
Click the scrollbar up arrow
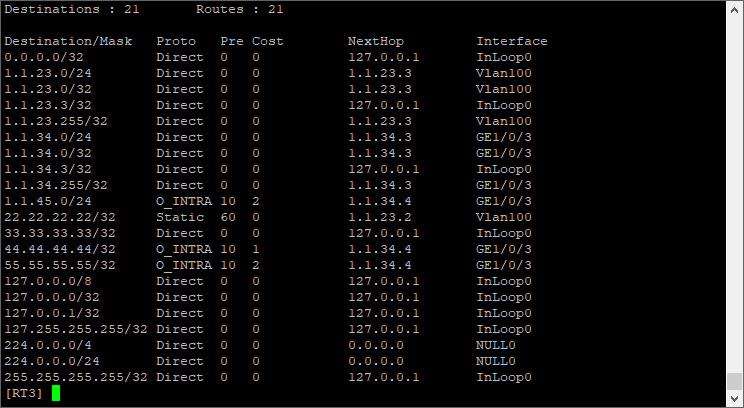(735, 9)
